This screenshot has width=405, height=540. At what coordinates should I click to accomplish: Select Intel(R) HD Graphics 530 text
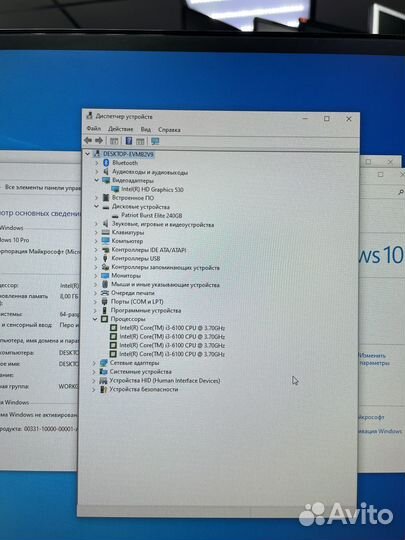point(152,189)
